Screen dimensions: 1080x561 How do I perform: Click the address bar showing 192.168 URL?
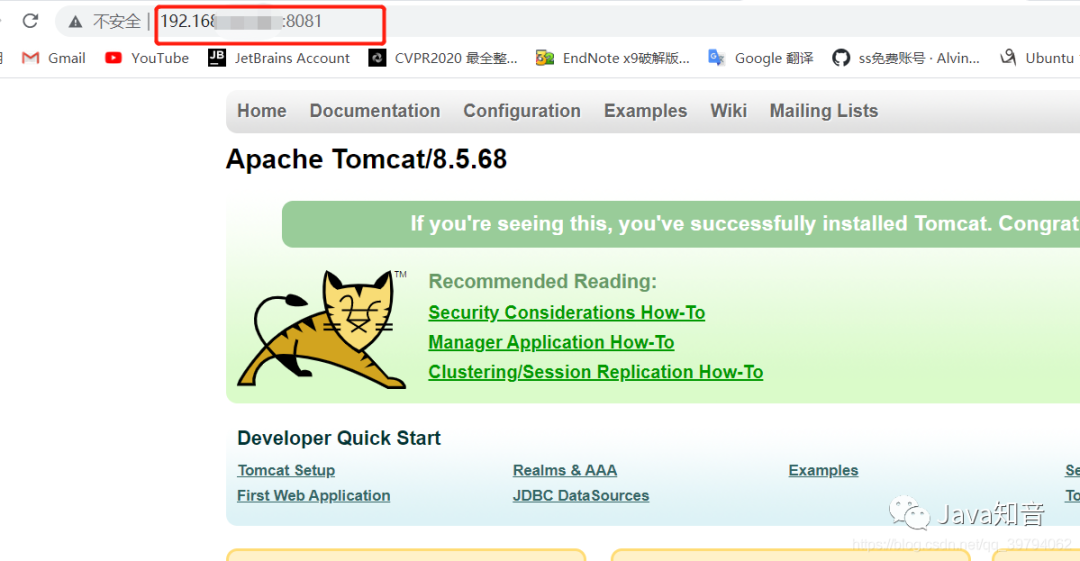269,21
